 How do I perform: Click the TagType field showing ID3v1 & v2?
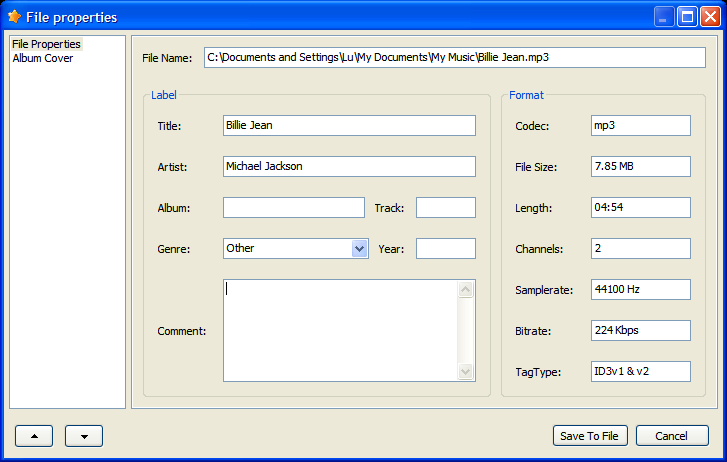tap(641, 372)
